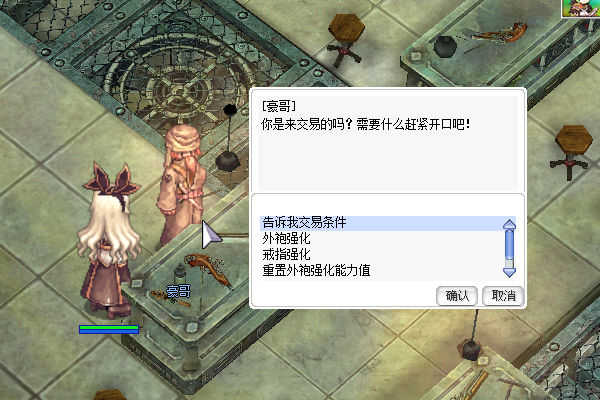Image resolution: width=600 pixels, height=400 pixels.
Task: Click the blue scrollbar thumb
Action: (509, 244)
